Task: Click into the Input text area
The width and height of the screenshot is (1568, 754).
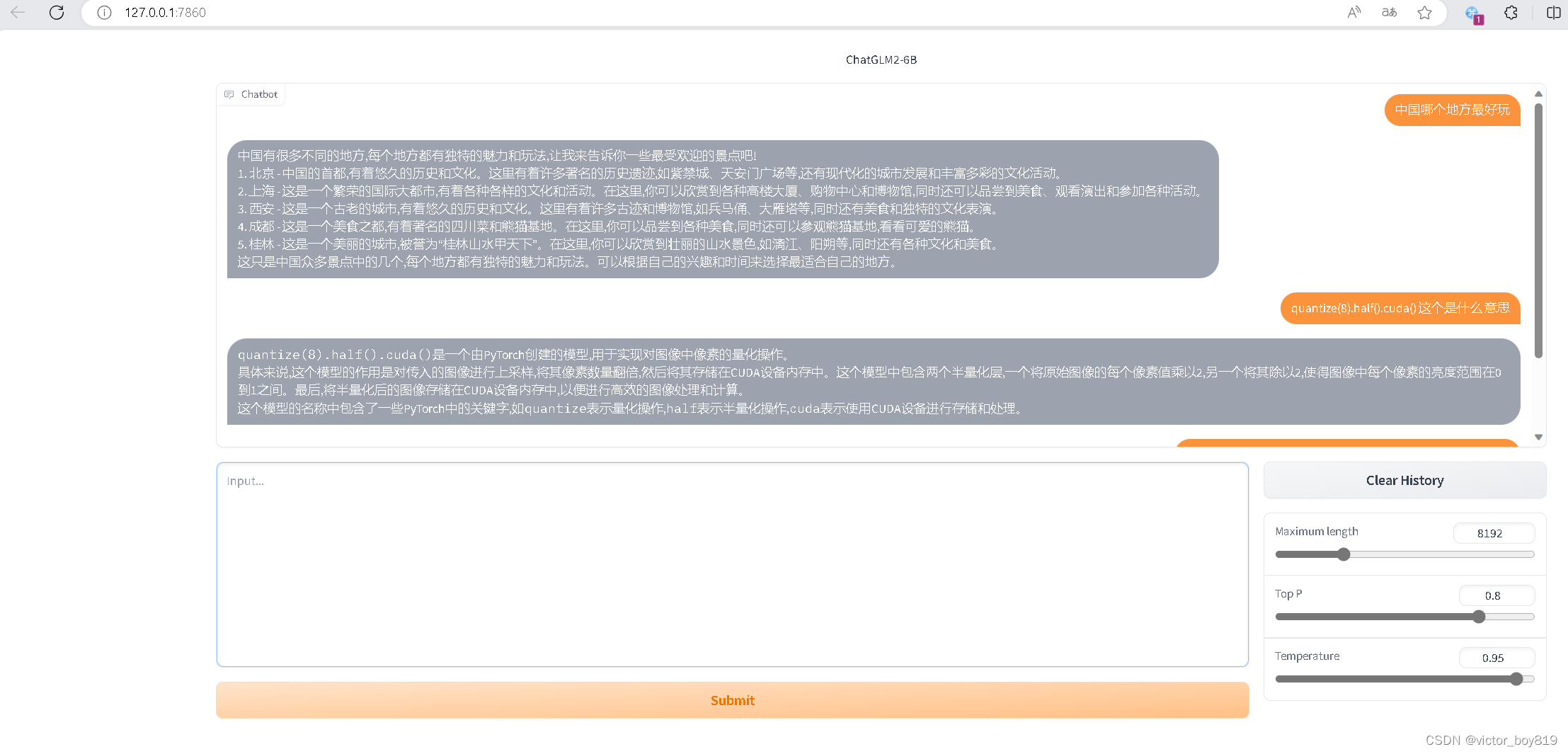Action: (x=732, y=564)
